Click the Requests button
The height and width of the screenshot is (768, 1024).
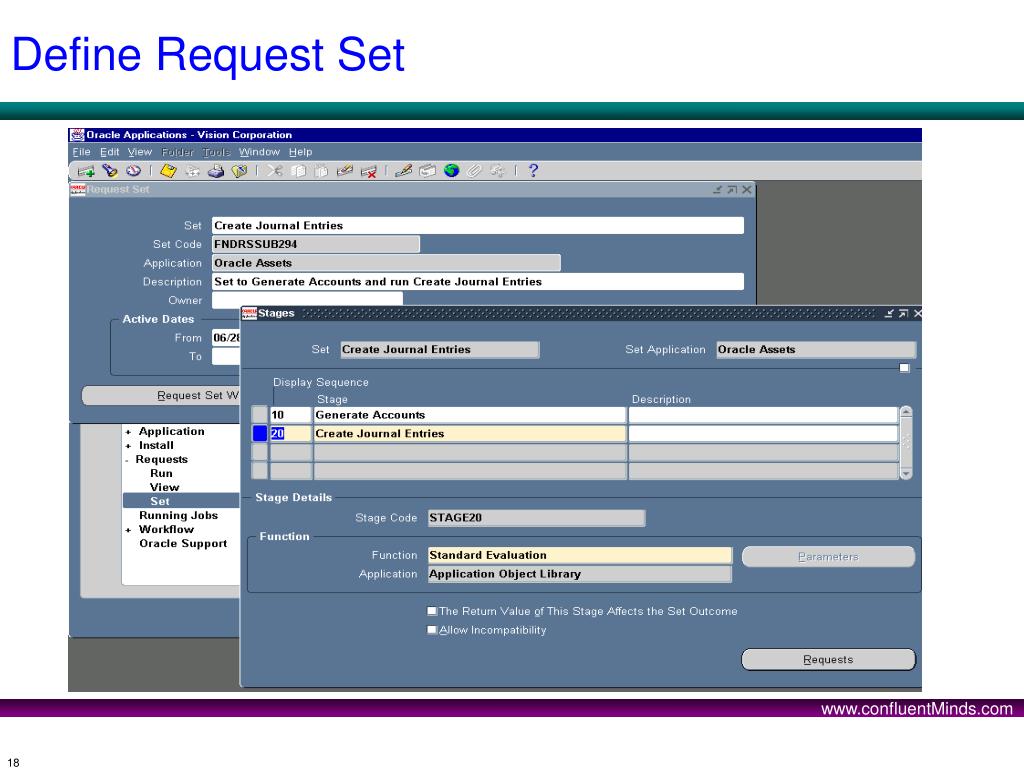pos(828,660)
